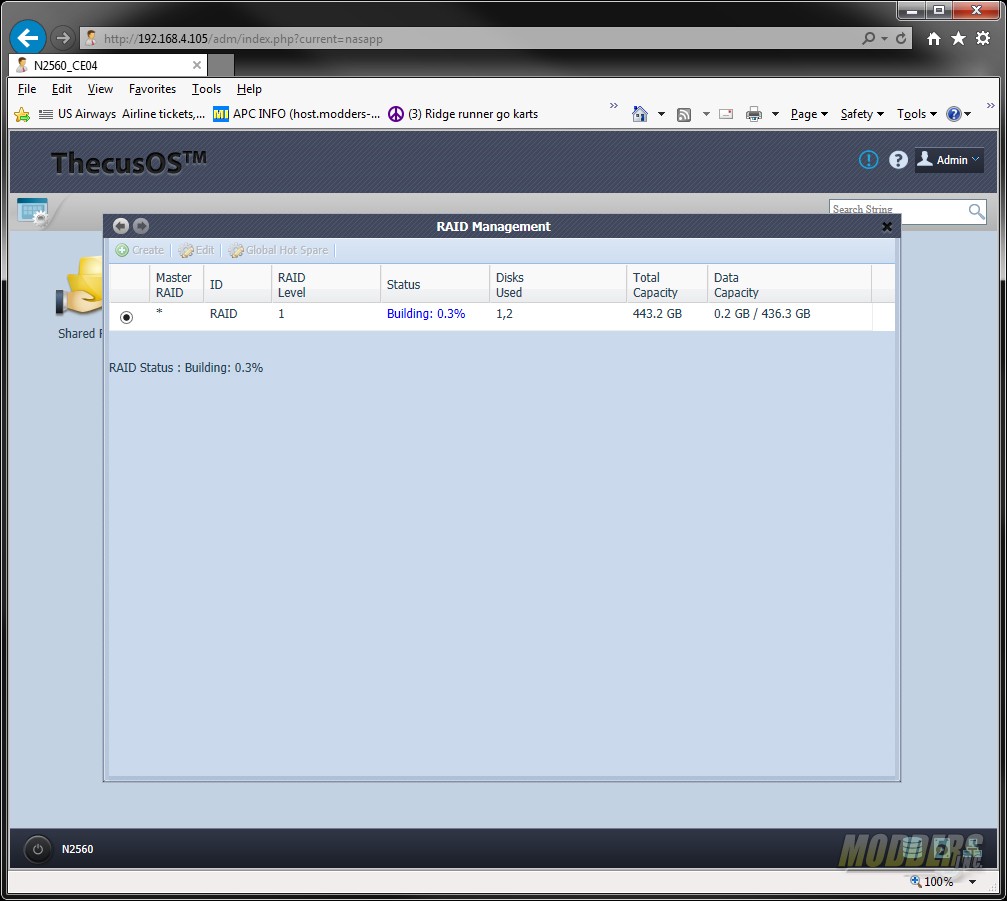Open the Page dropdown menu
The image size is (1007, 901).
[809, 114]
